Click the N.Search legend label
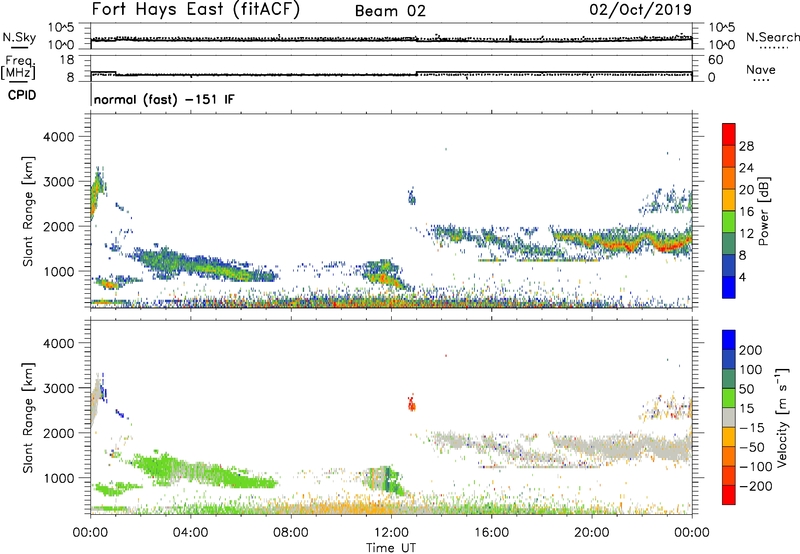Image resolution: width=800 pixels, height=554 pixels. coord(772,37)
